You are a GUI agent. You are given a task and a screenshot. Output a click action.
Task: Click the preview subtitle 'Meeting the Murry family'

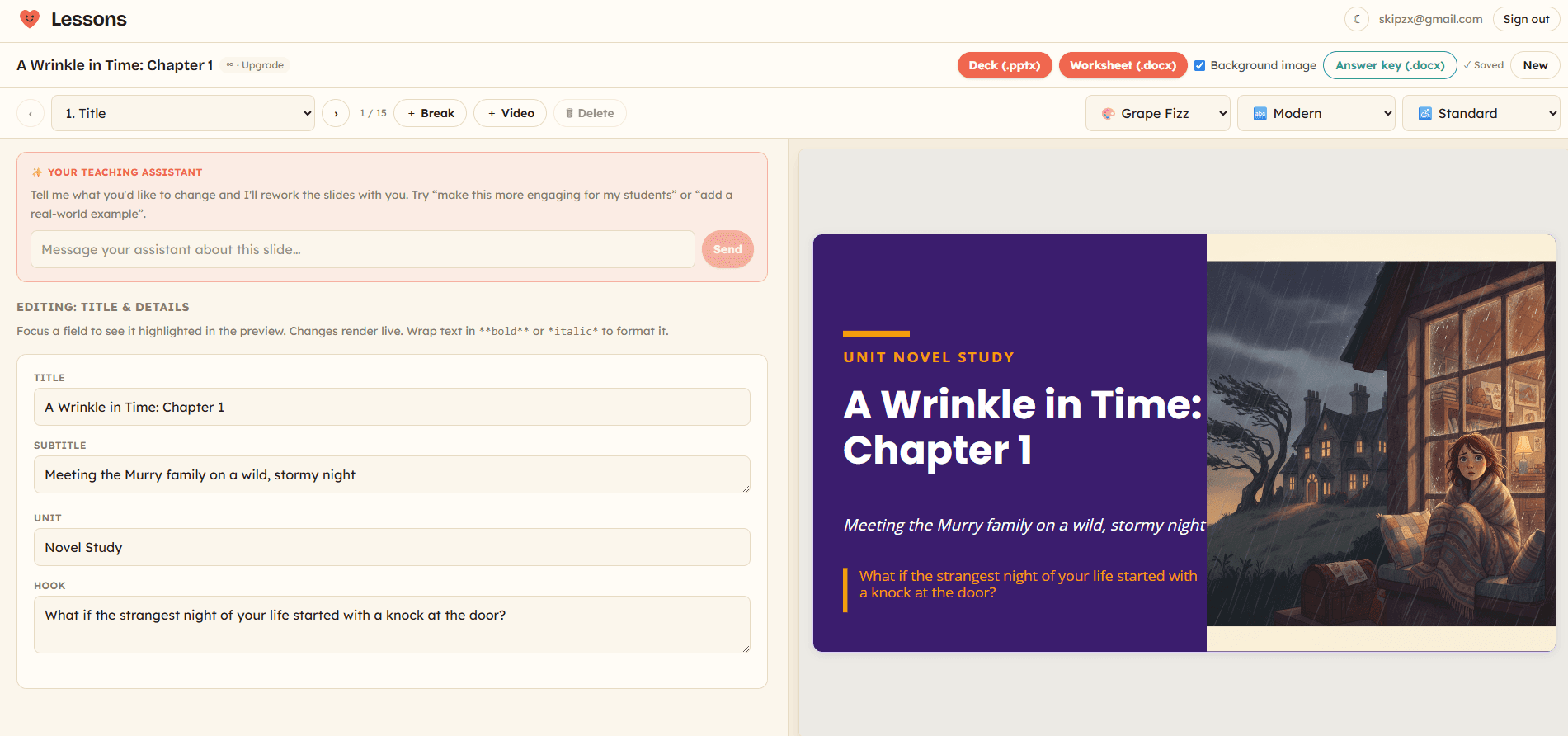(x=1024, y=525)
